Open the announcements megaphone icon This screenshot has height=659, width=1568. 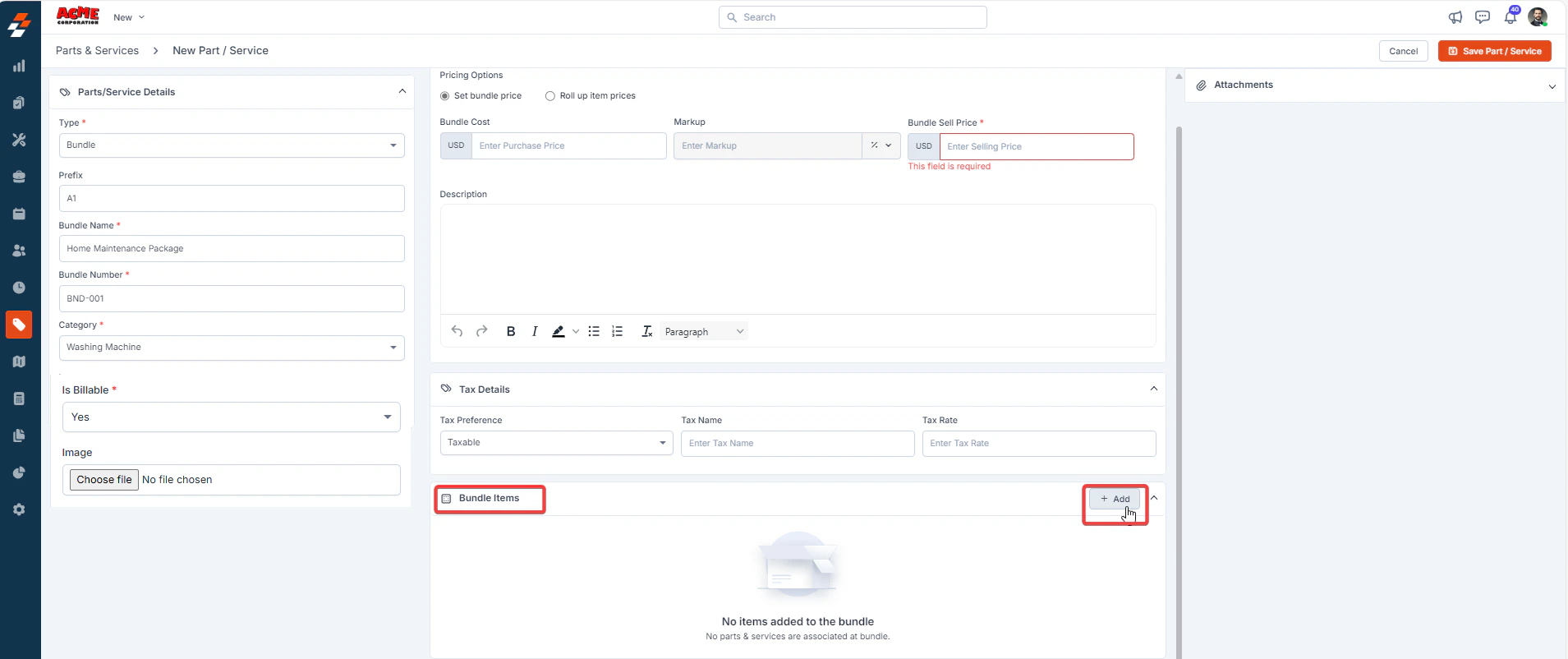click(x=1455, y=17)
